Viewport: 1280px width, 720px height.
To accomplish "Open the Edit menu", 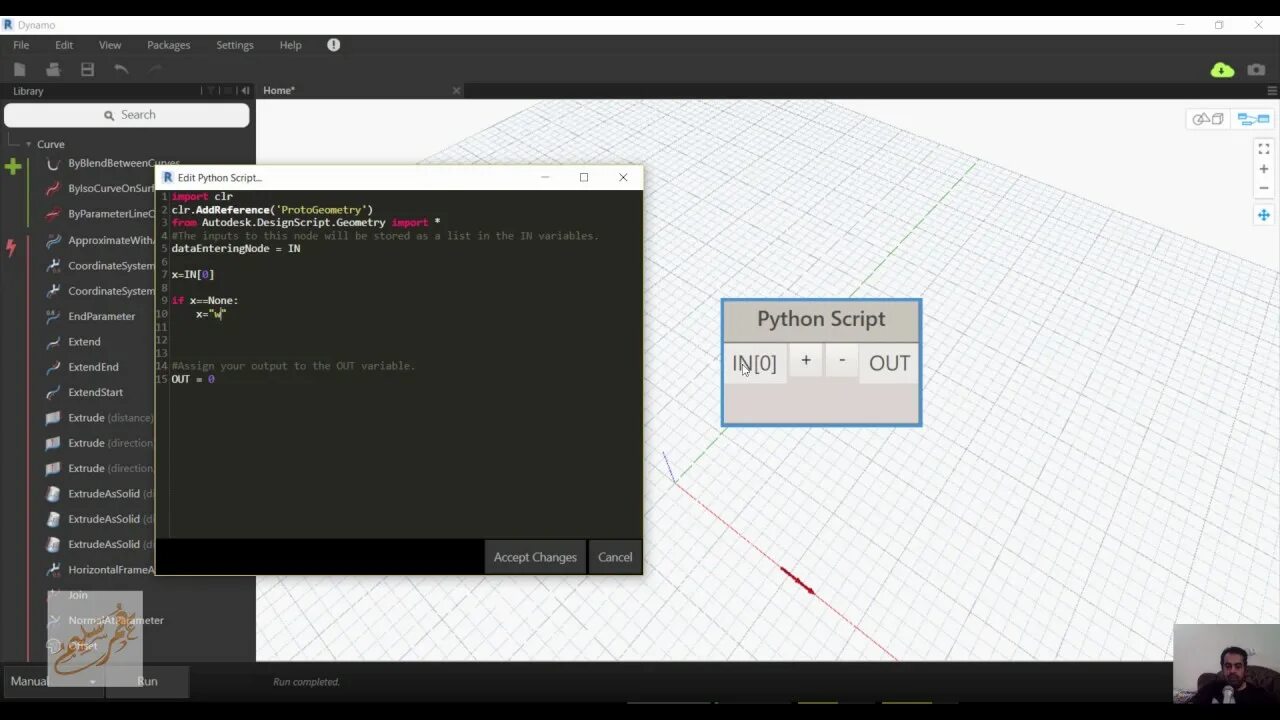I will 64,45.
